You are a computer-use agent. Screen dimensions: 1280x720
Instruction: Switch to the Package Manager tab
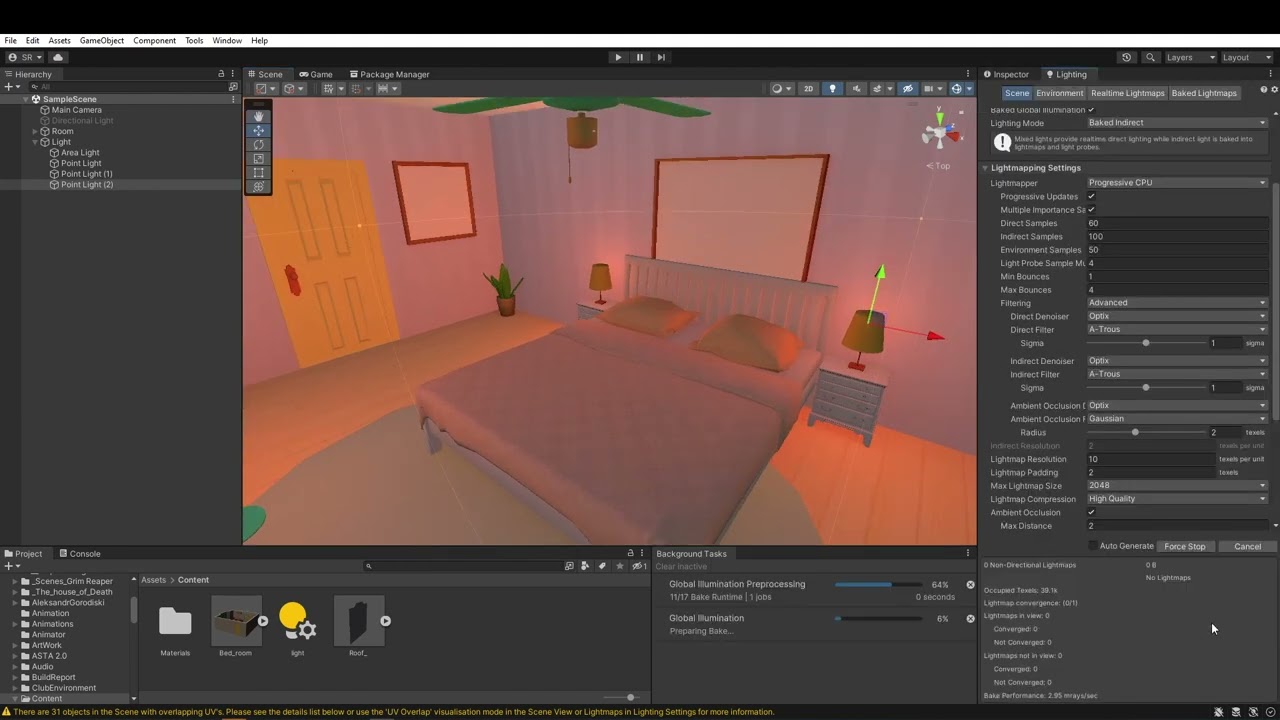pyautogui.click(x=389, y=74)
